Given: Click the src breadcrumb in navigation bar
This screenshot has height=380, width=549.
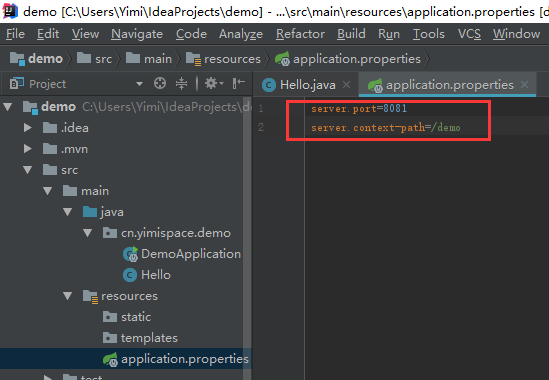Looking at the screenshot, I should point(94,59).
